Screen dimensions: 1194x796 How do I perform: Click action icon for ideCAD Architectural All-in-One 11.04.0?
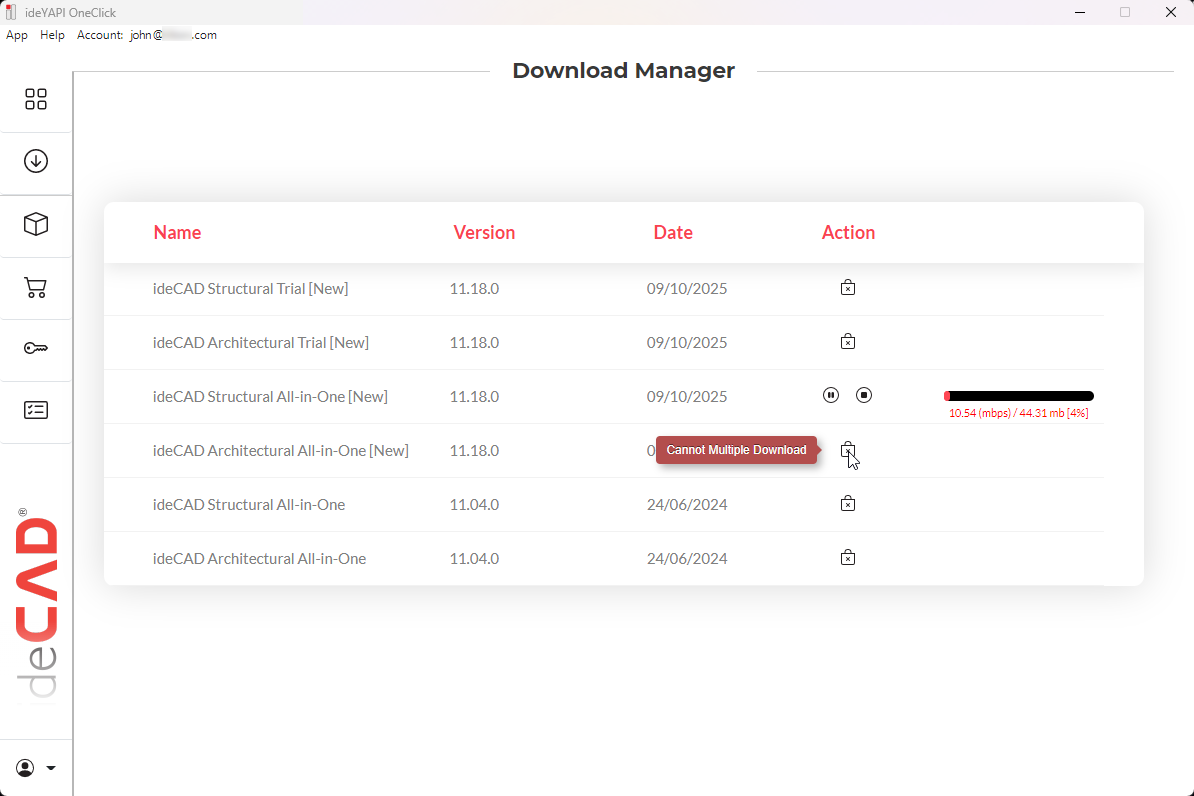tap(848, 558)
